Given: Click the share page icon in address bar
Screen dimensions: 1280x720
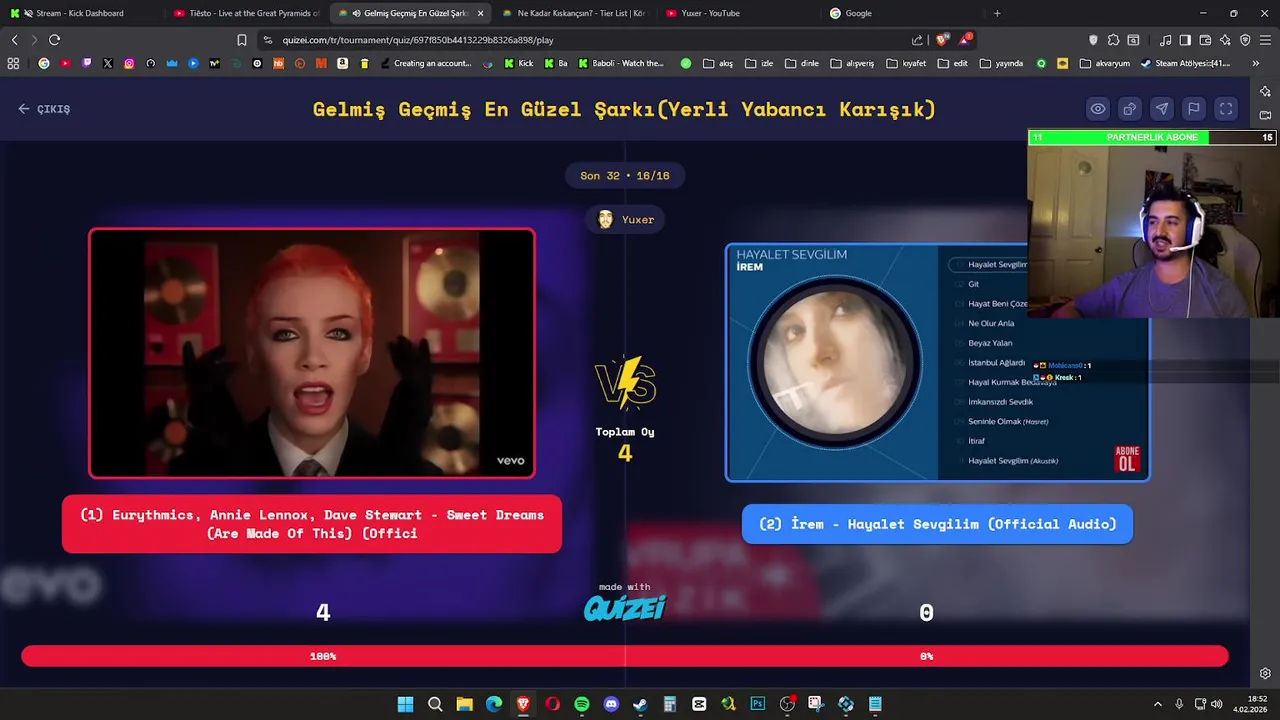Looking at the screenshot, I should point(917,40).
